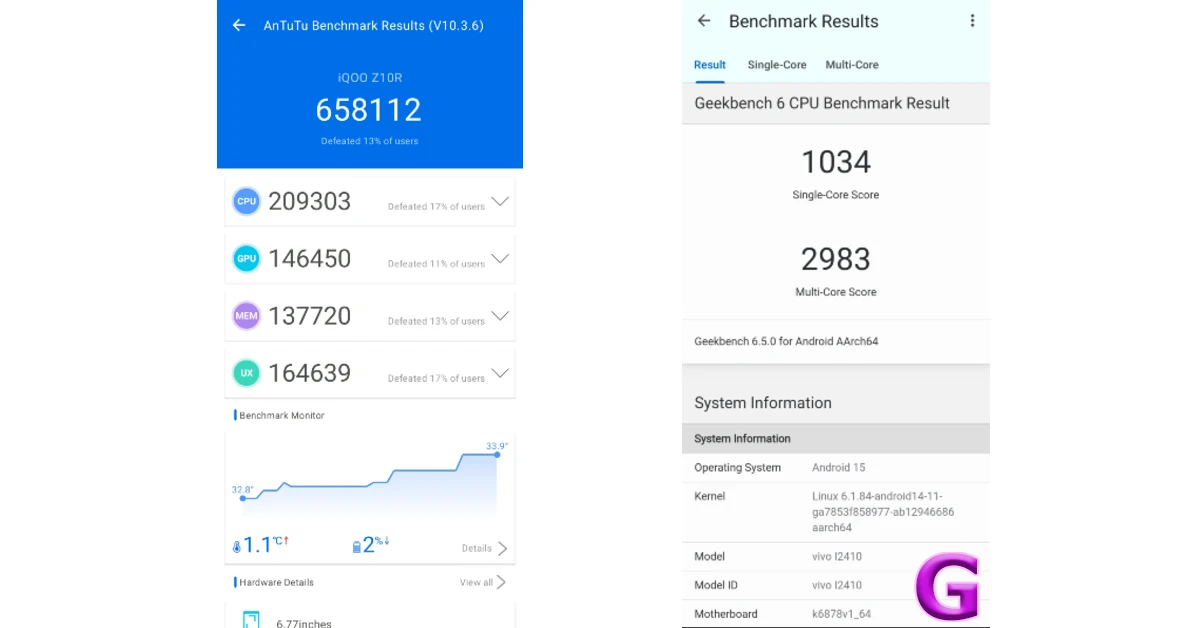Select the Motherboard row label
The width and height of the screenshot is (1200, 628).
[x=726, y=614]
